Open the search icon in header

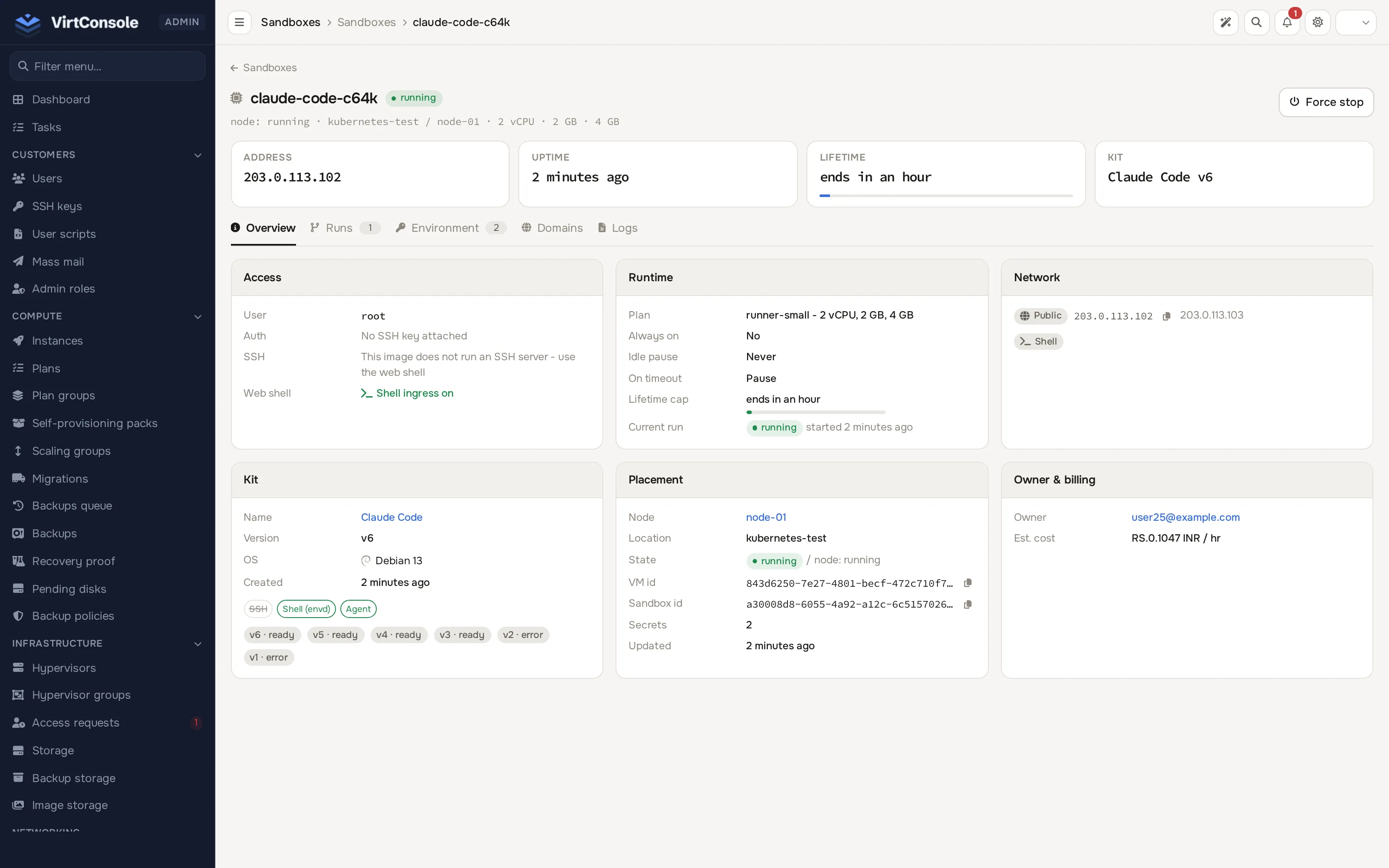1257,23
